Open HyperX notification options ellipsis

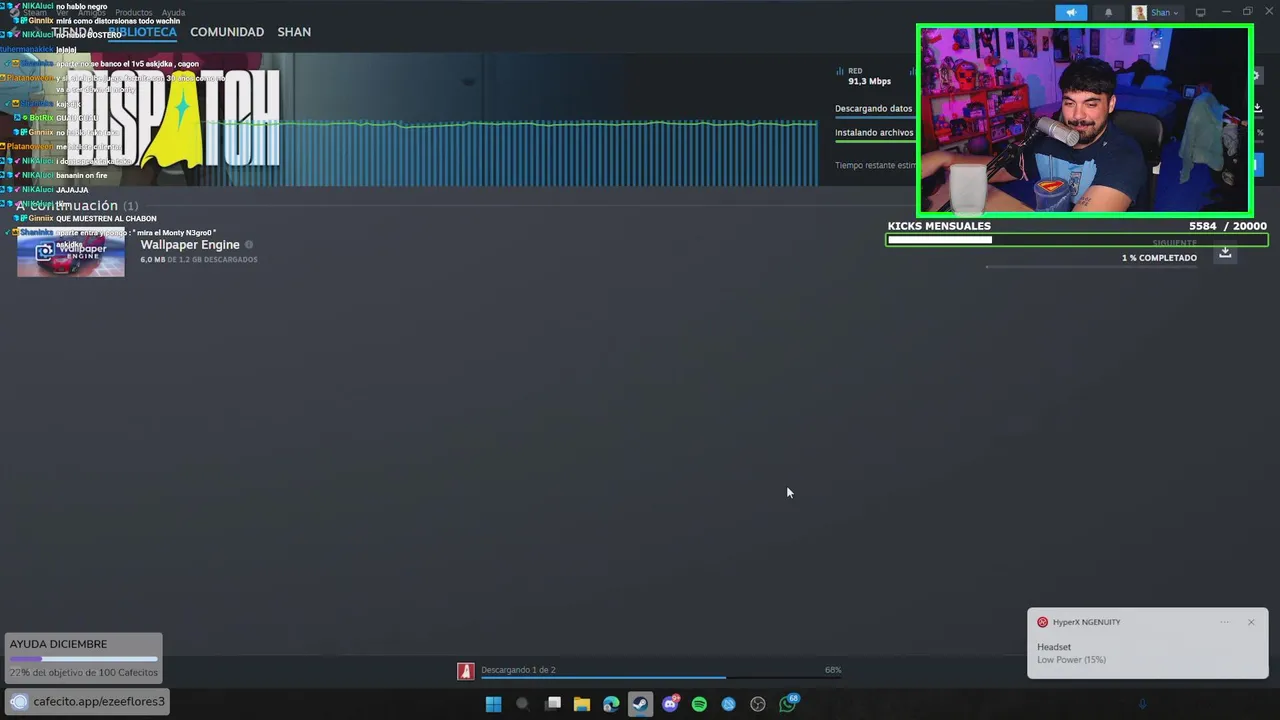point(1225,622)
